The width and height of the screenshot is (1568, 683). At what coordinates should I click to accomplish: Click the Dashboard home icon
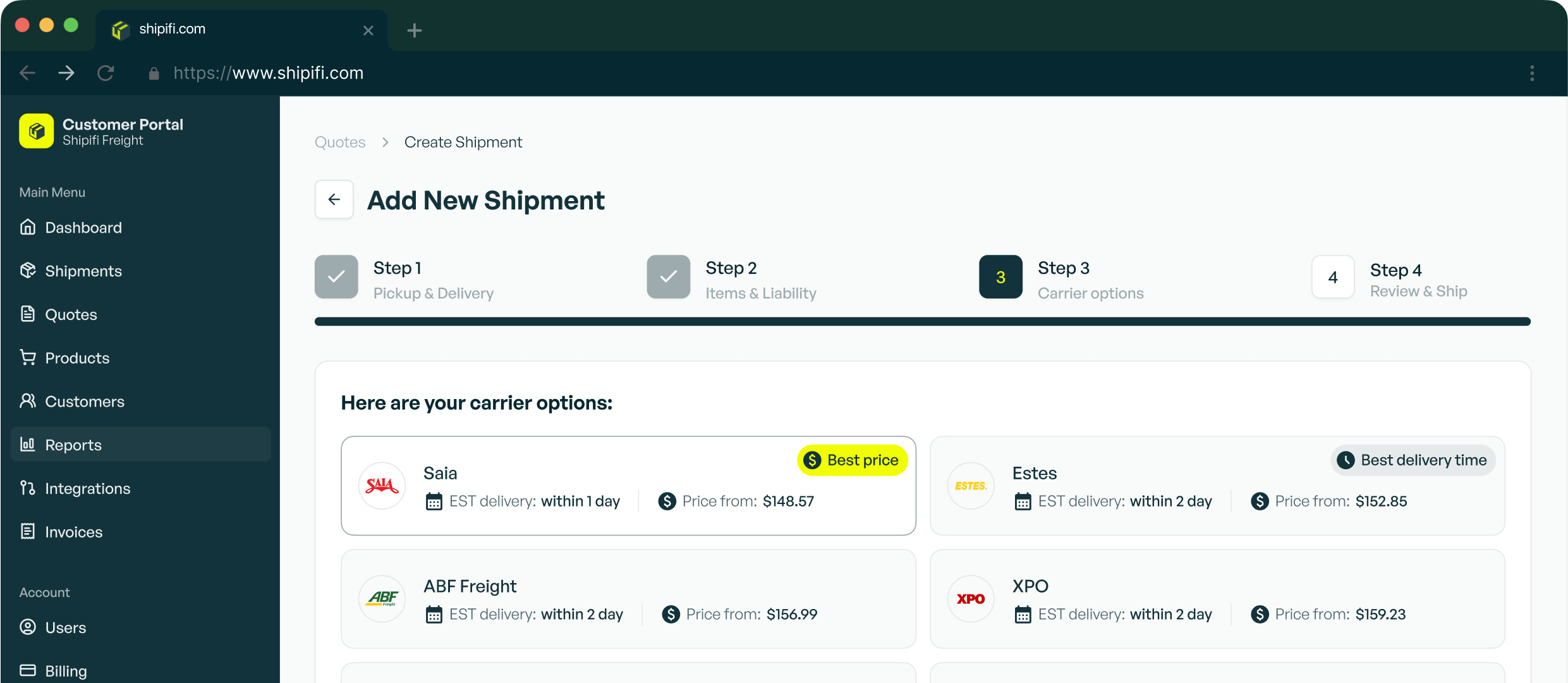[28, 227]
